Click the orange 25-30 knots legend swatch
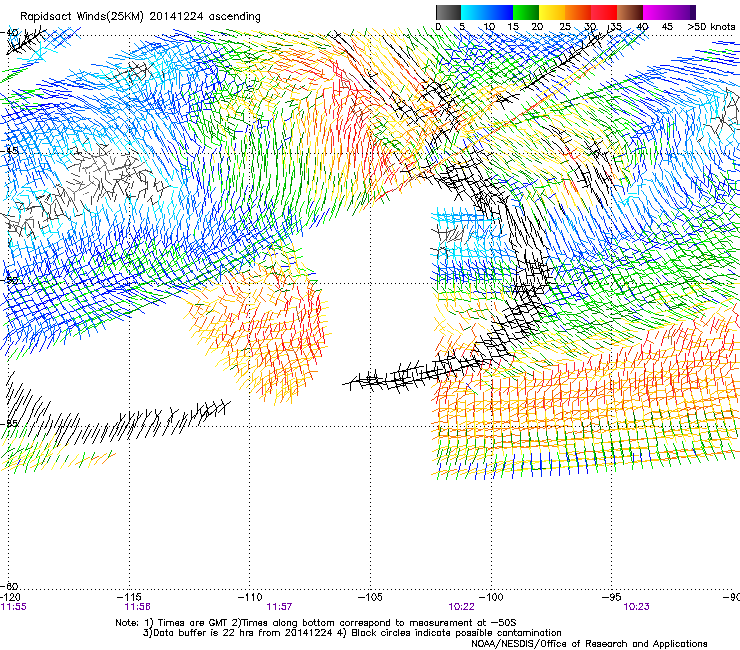This screenshot has width=740, height=650. (578, 12)
